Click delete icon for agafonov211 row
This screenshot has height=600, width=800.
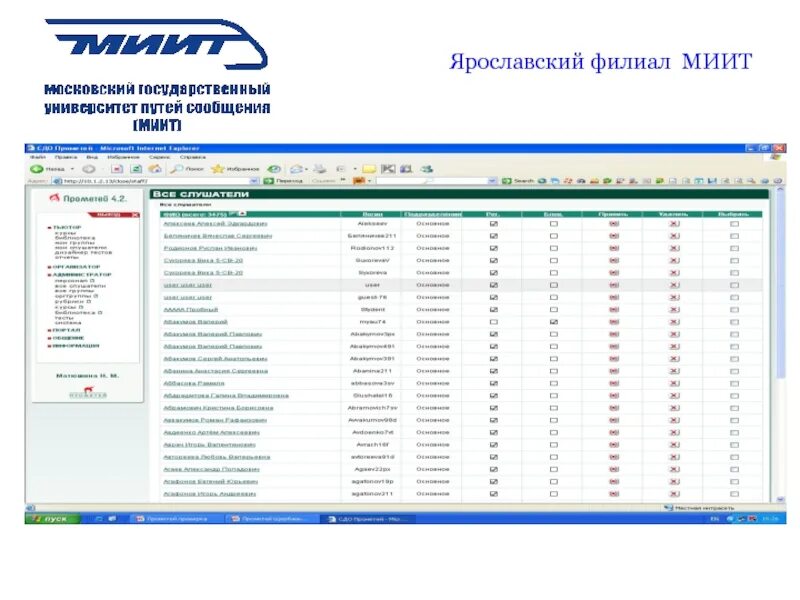click(674, 494)
